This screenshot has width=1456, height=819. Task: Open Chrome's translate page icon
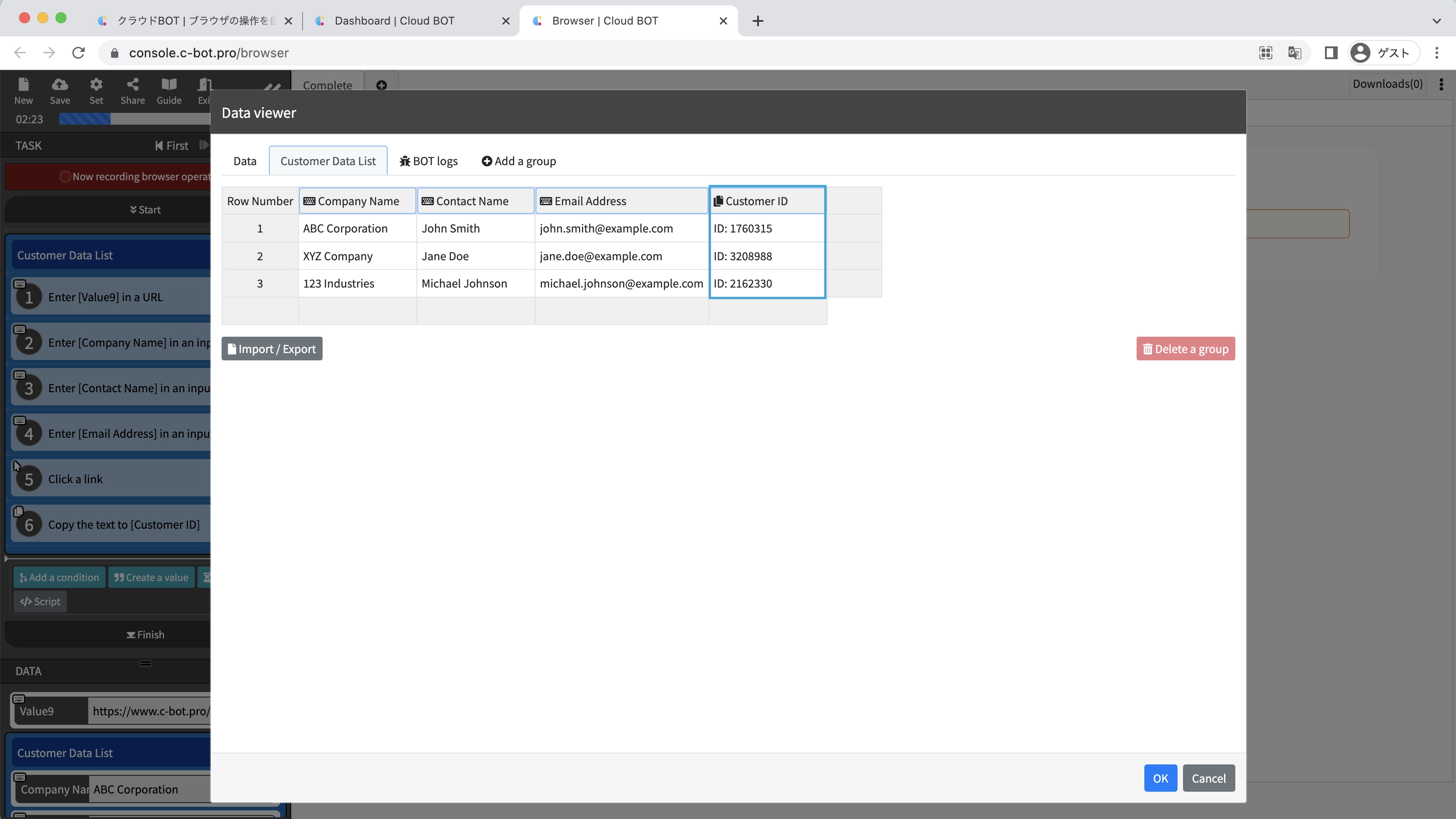[1294, 53]
